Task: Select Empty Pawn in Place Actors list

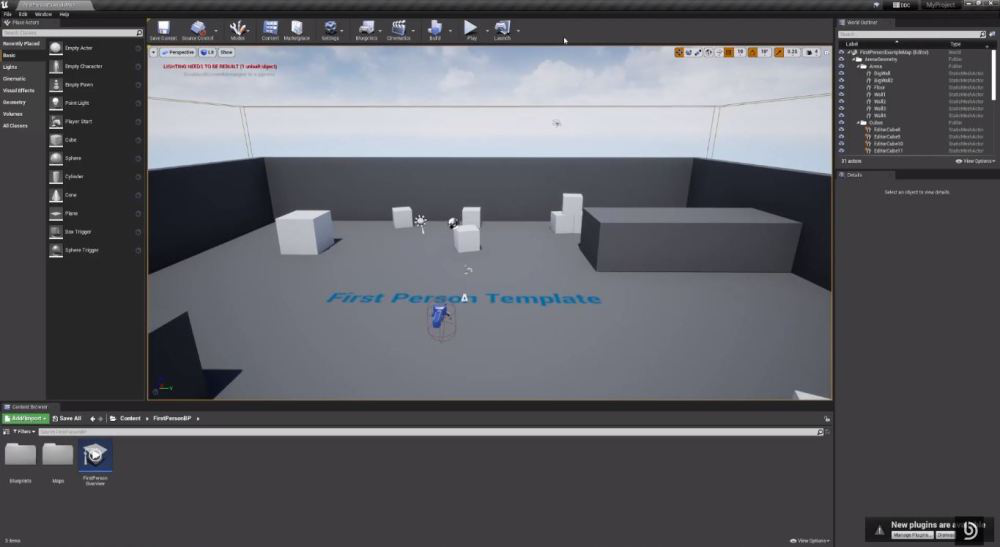Action: pyautogui.click(x=95, y=85)
